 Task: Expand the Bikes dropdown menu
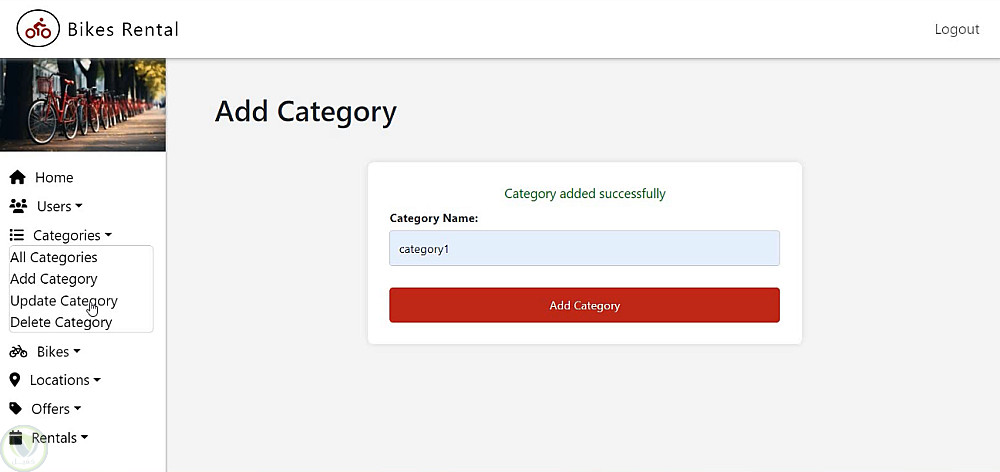58,351
